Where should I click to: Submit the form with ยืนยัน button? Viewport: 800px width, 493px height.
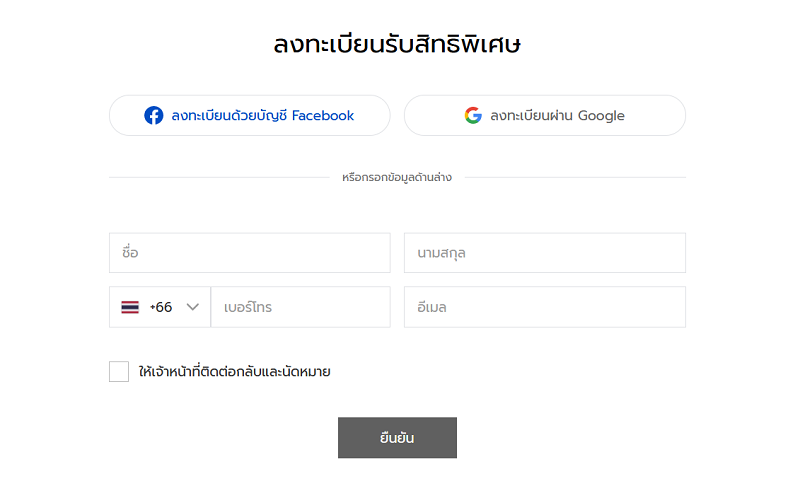pyautogui.click(x=397, y=438)
